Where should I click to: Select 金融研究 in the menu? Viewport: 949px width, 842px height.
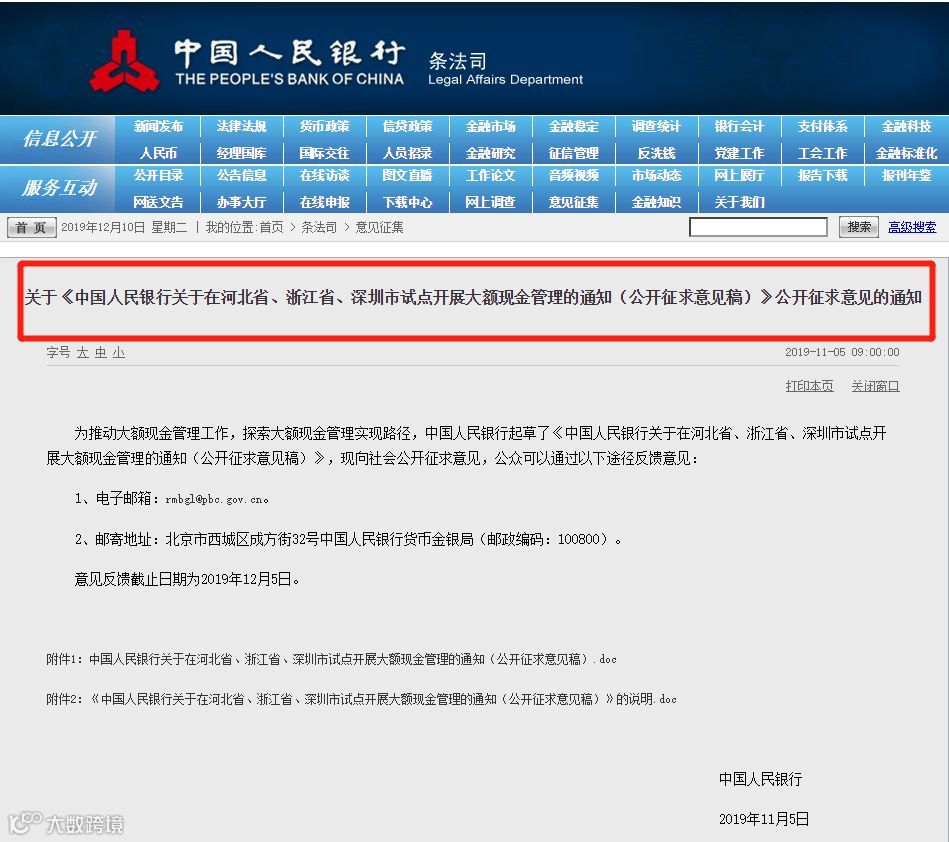point(490,153)
